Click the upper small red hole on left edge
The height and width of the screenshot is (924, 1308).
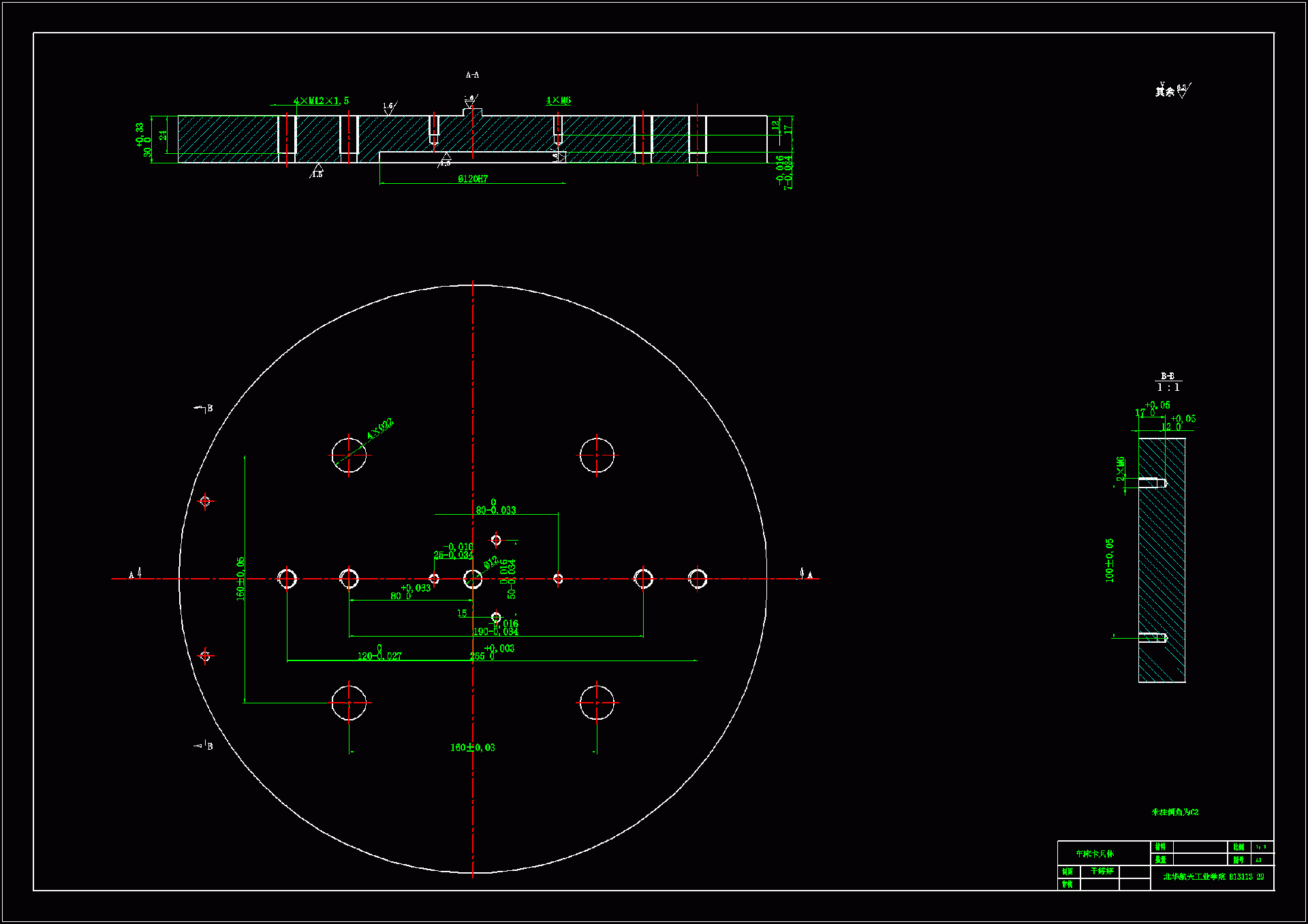[x=205, y=501]
